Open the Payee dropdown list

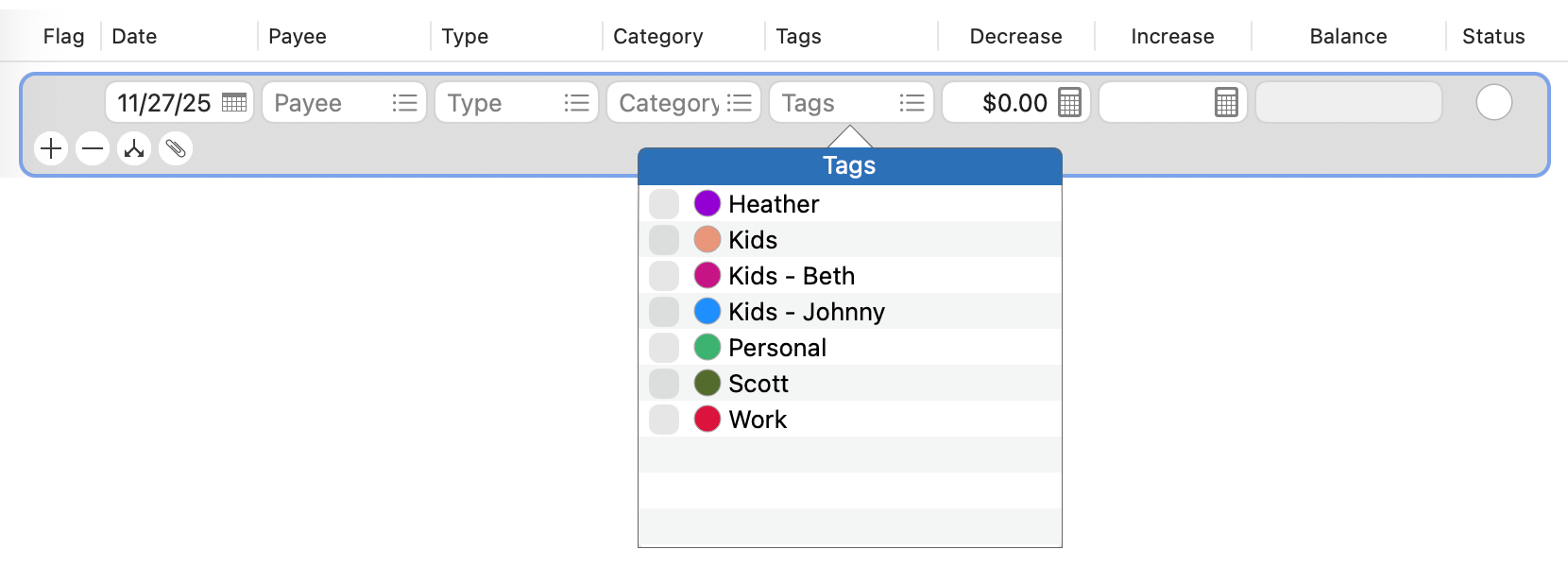pos(403,102)
